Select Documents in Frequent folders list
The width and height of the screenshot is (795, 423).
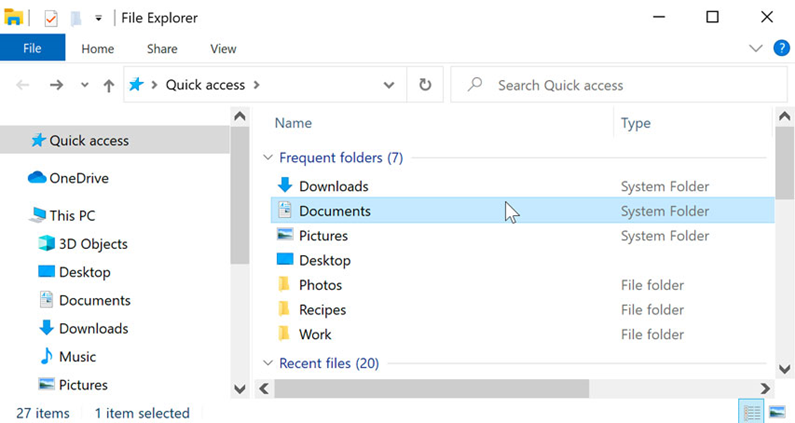523,210
